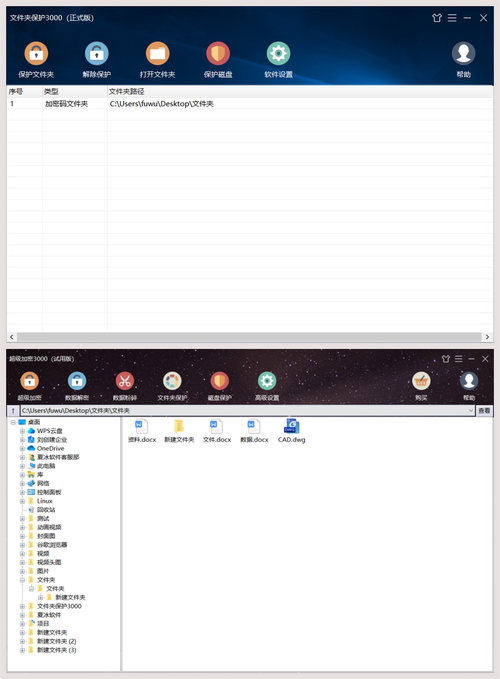Collapse the 桌面 root tree node
Image resolution: width=500 pixels, height=679 pixels.
(13, 422)
